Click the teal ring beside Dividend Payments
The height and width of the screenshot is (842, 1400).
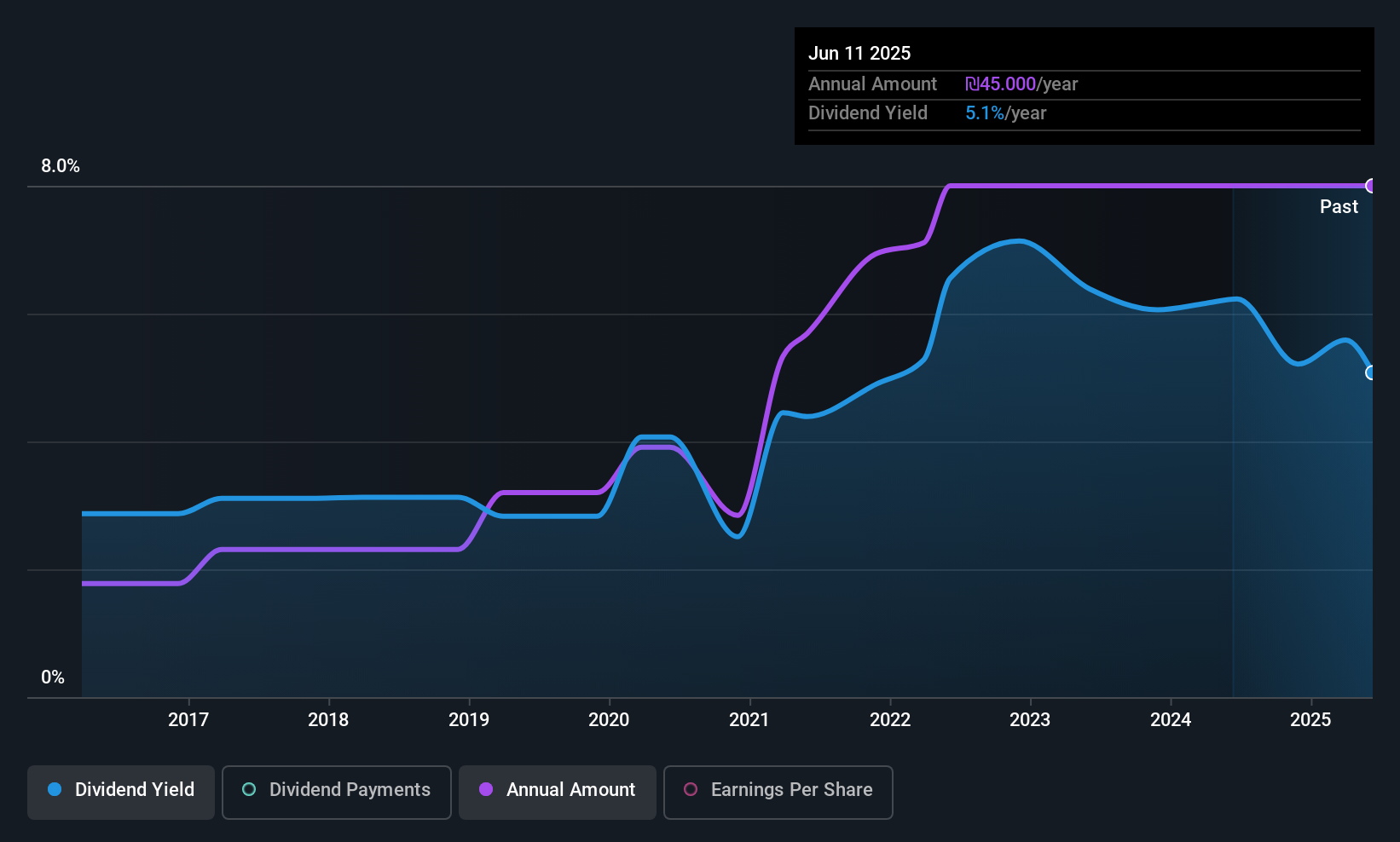coord(249,790)
